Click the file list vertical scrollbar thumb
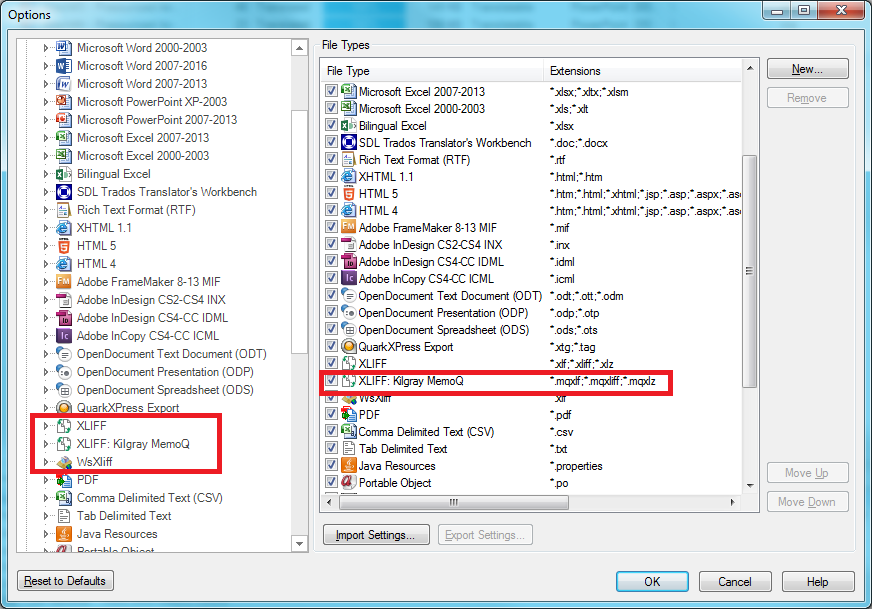Screen dimensions: 872x609 750,271
